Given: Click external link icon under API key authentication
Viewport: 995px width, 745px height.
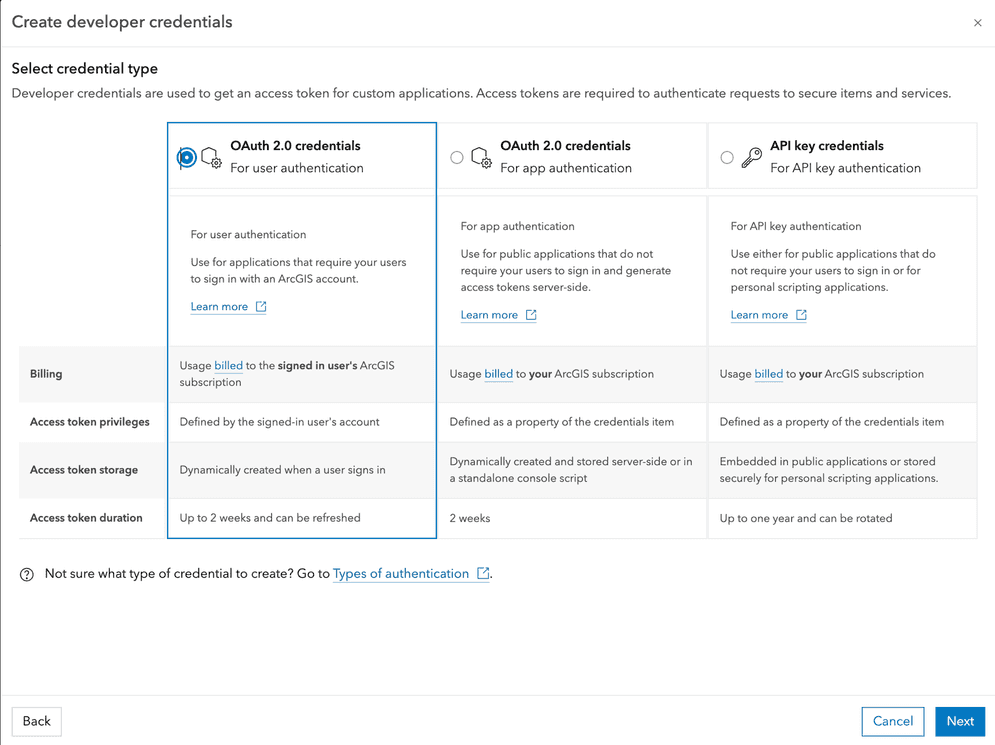Looking at the screenshot, I should coord(801,315).
